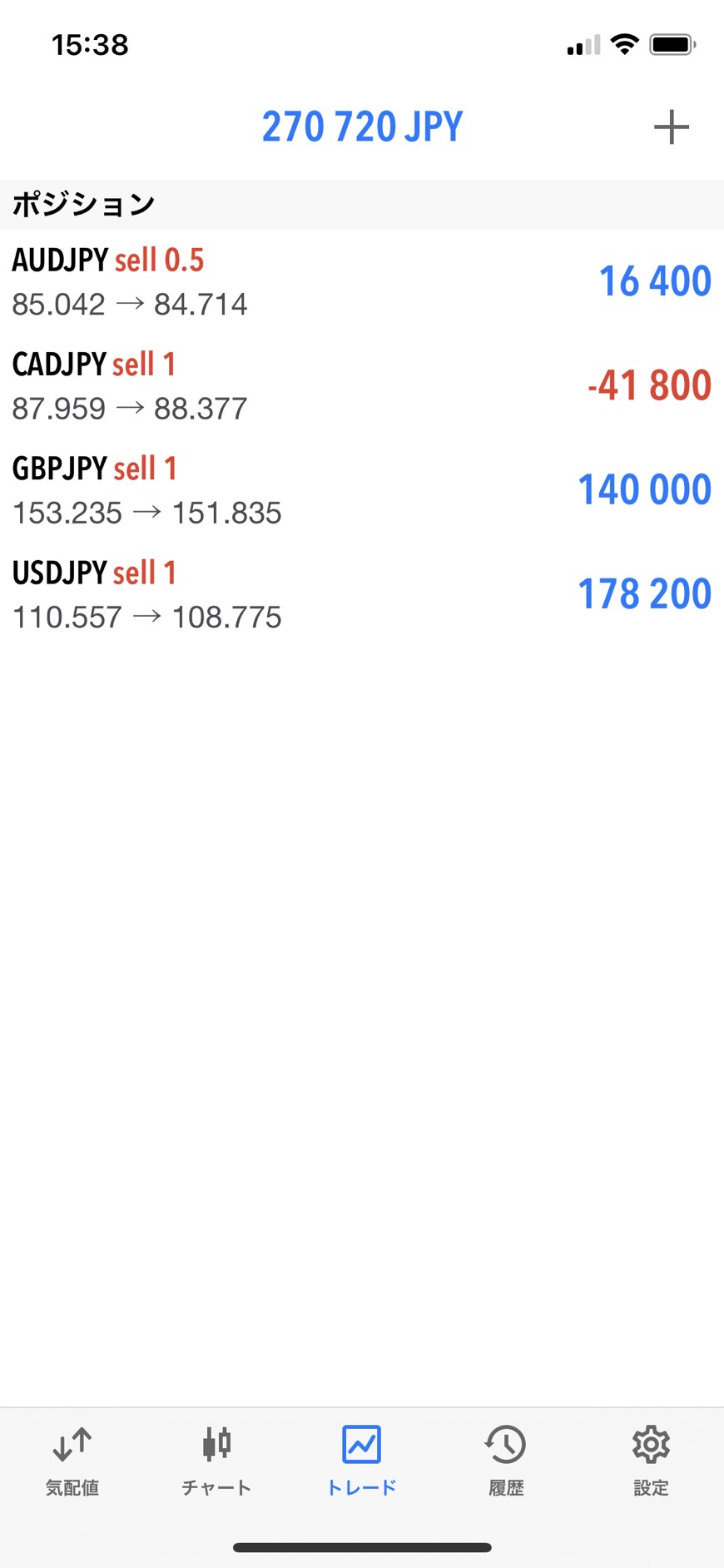Open the settings gear icon
Viewport: 724px width, 1568px height.
pyautogui.click(x=651, y=1445)
